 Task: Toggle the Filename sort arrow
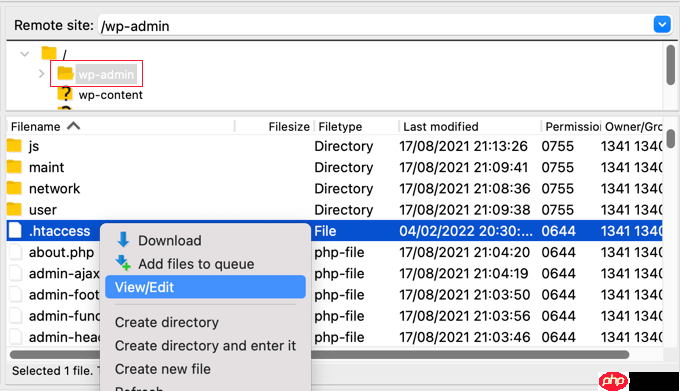(x=74, y=126)
